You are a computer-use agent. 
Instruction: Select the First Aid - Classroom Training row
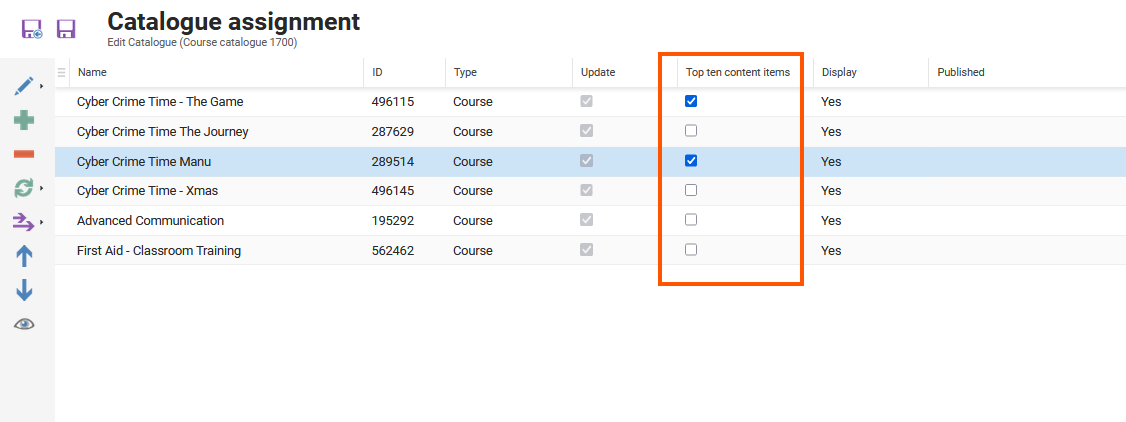(x=159, y=251)
